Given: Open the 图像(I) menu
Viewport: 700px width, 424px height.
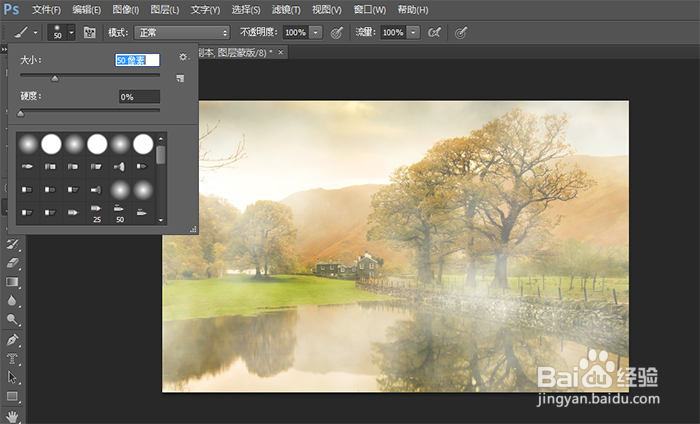Looking at the screenshot, I should click(x=126, y=9).
